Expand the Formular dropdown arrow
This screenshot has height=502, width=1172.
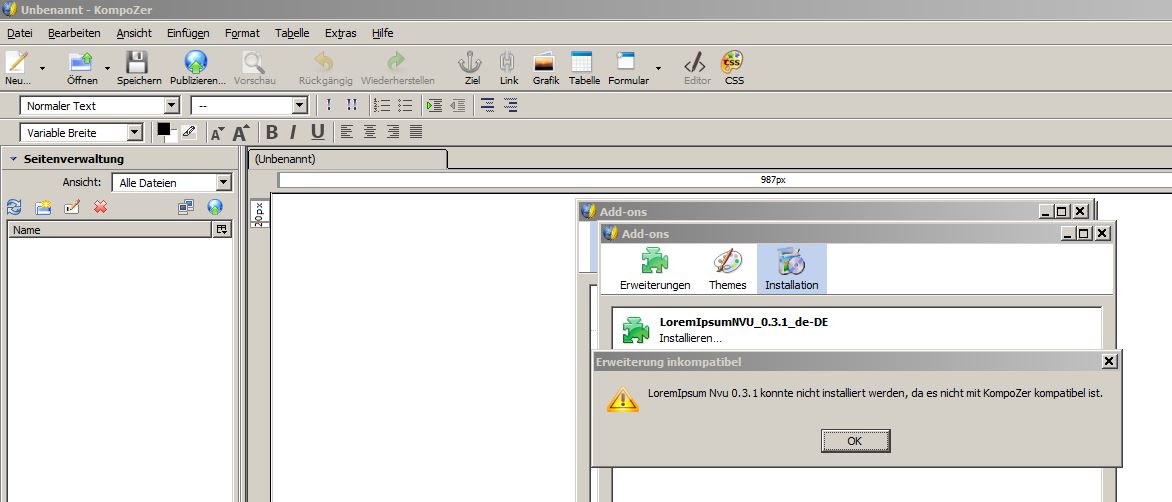point(659,68)
